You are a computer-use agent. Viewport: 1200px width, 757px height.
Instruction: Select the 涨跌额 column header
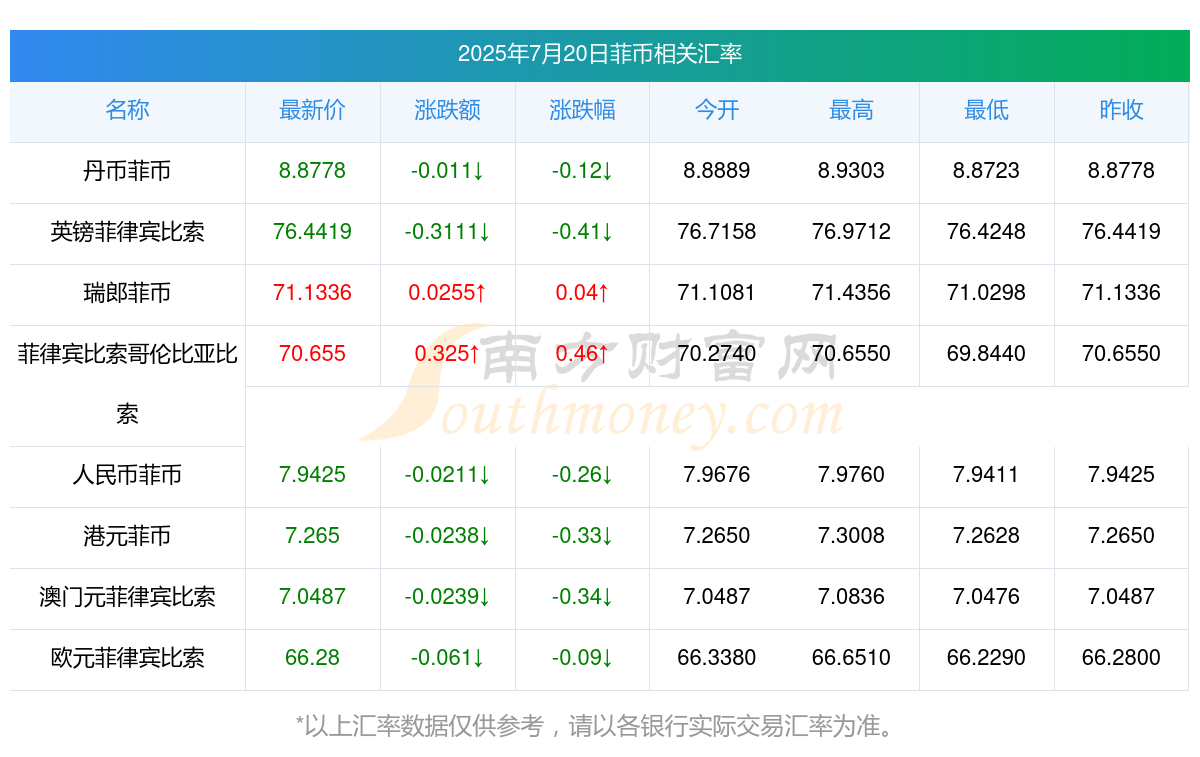tap(447, 110)
